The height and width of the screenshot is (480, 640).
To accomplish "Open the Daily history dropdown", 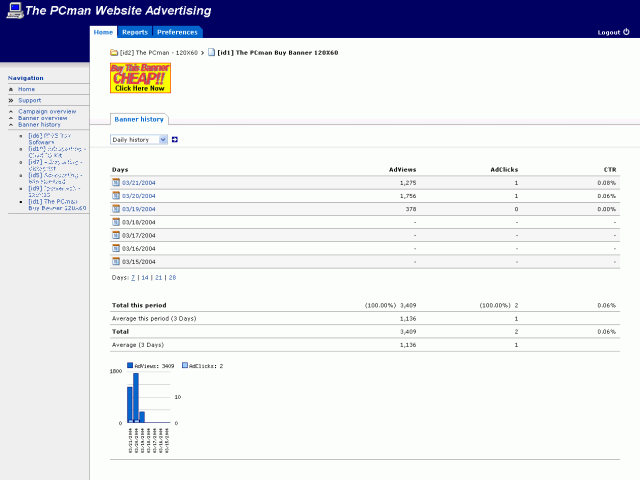I will pos(139,140).
